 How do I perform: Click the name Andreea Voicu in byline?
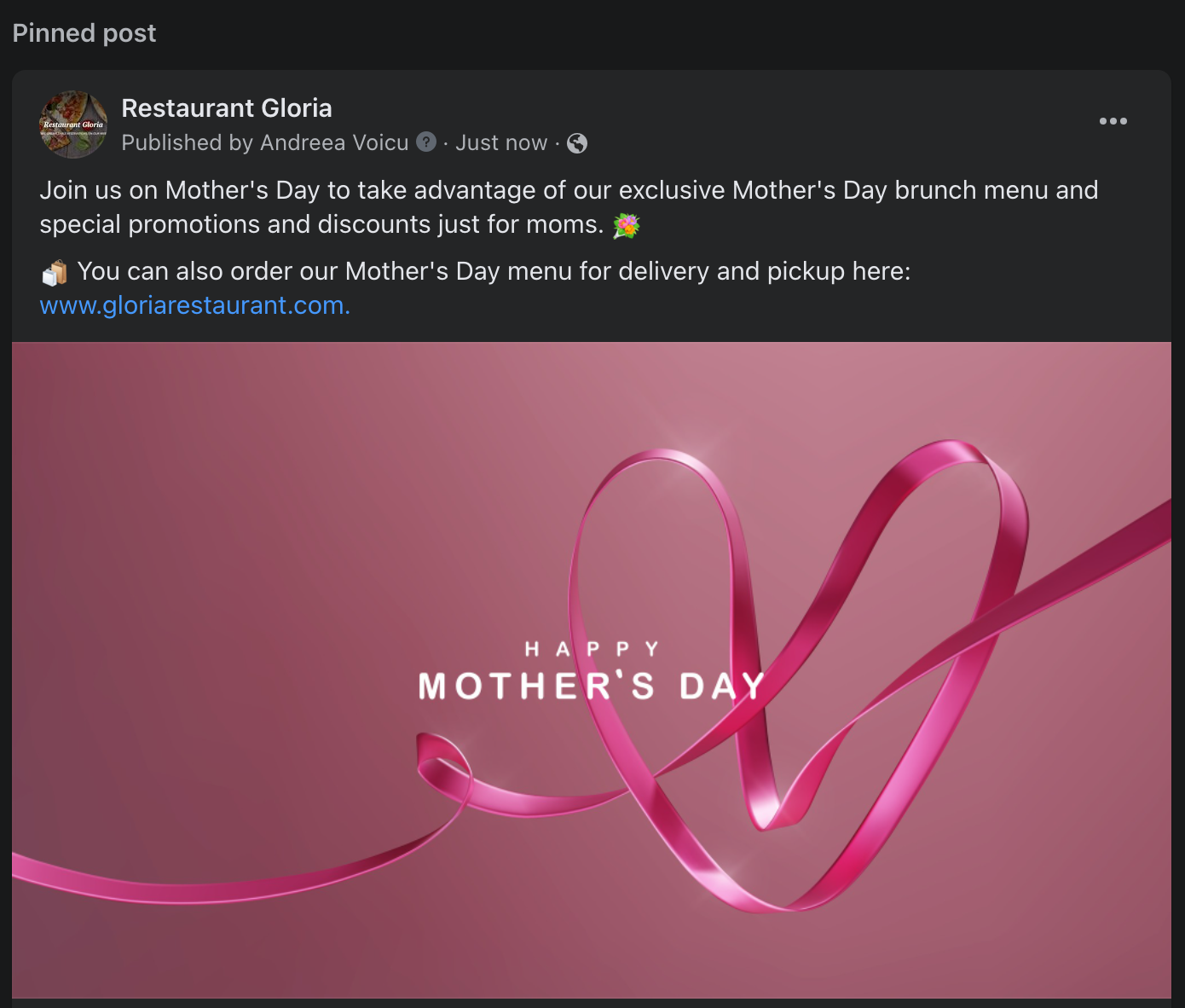[x=334, y=142]
